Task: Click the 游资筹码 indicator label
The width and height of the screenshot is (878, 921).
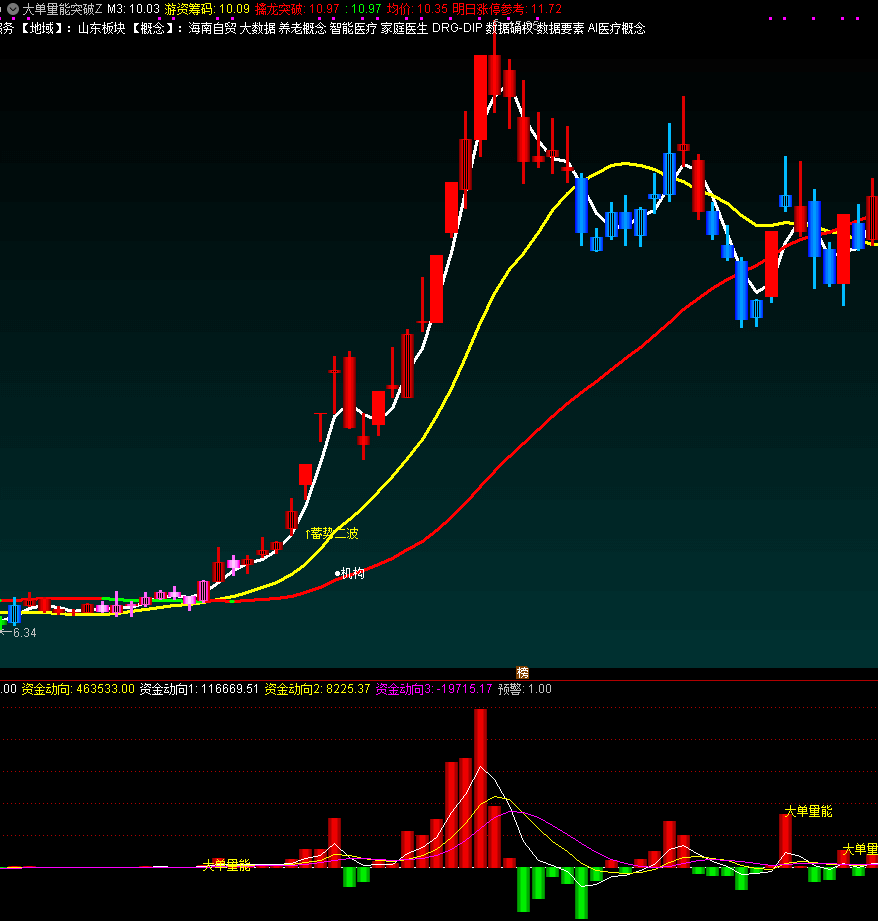Action: [189, 9]
